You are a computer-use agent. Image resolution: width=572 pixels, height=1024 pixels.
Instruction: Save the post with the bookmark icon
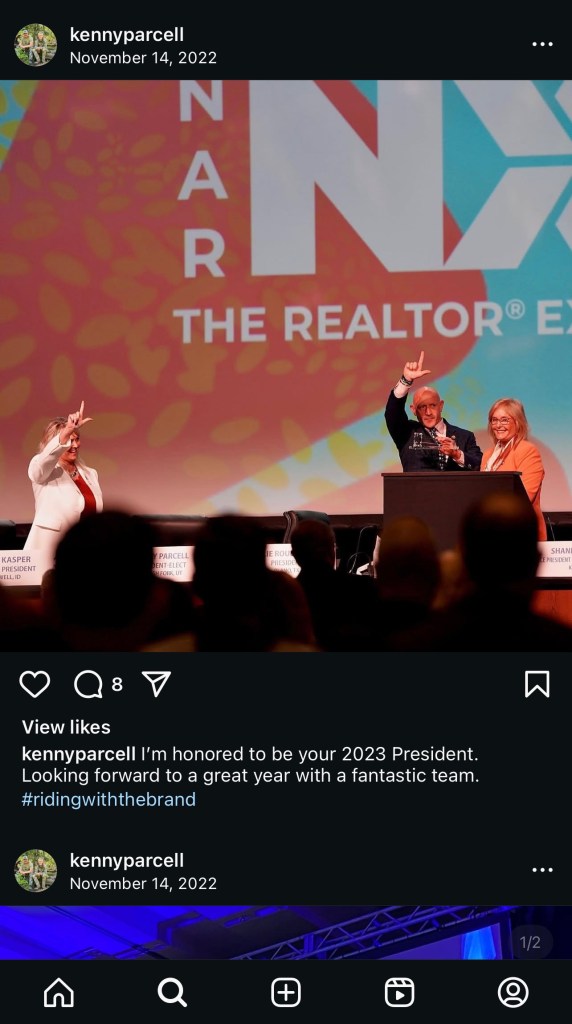click(x=537, y=684)
